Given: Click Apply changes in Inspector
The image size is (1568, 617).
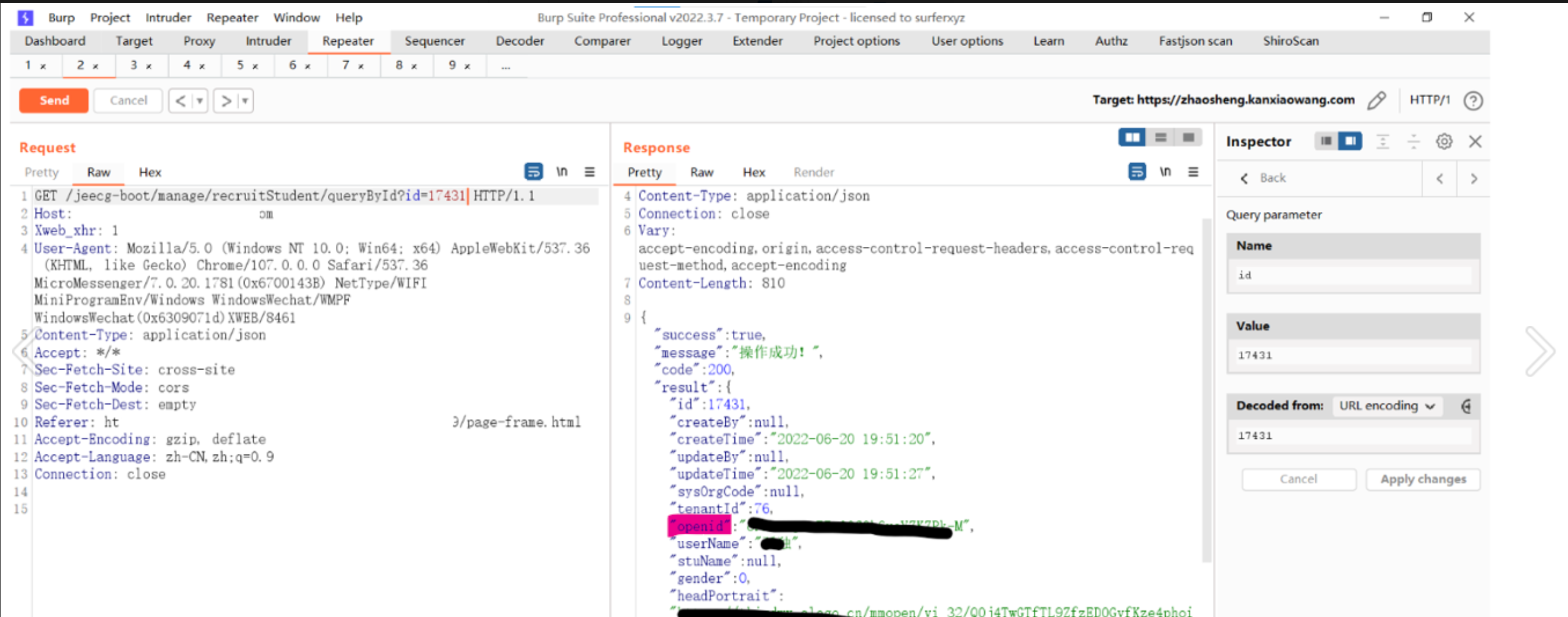Looking at the screenshot, I should pos(1422,480).
